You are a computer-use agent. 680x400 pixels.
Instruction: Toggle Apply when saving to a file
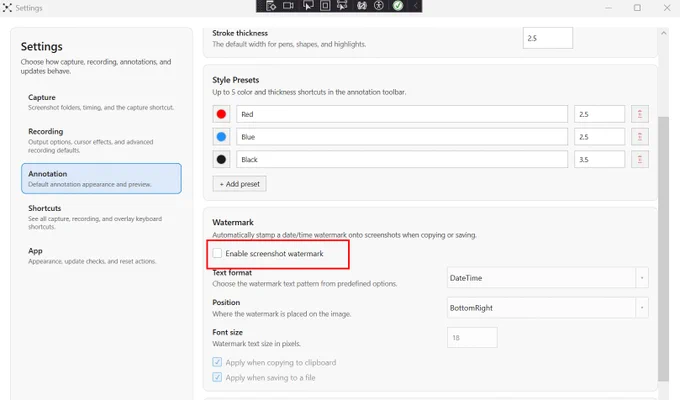click(217, 377)
